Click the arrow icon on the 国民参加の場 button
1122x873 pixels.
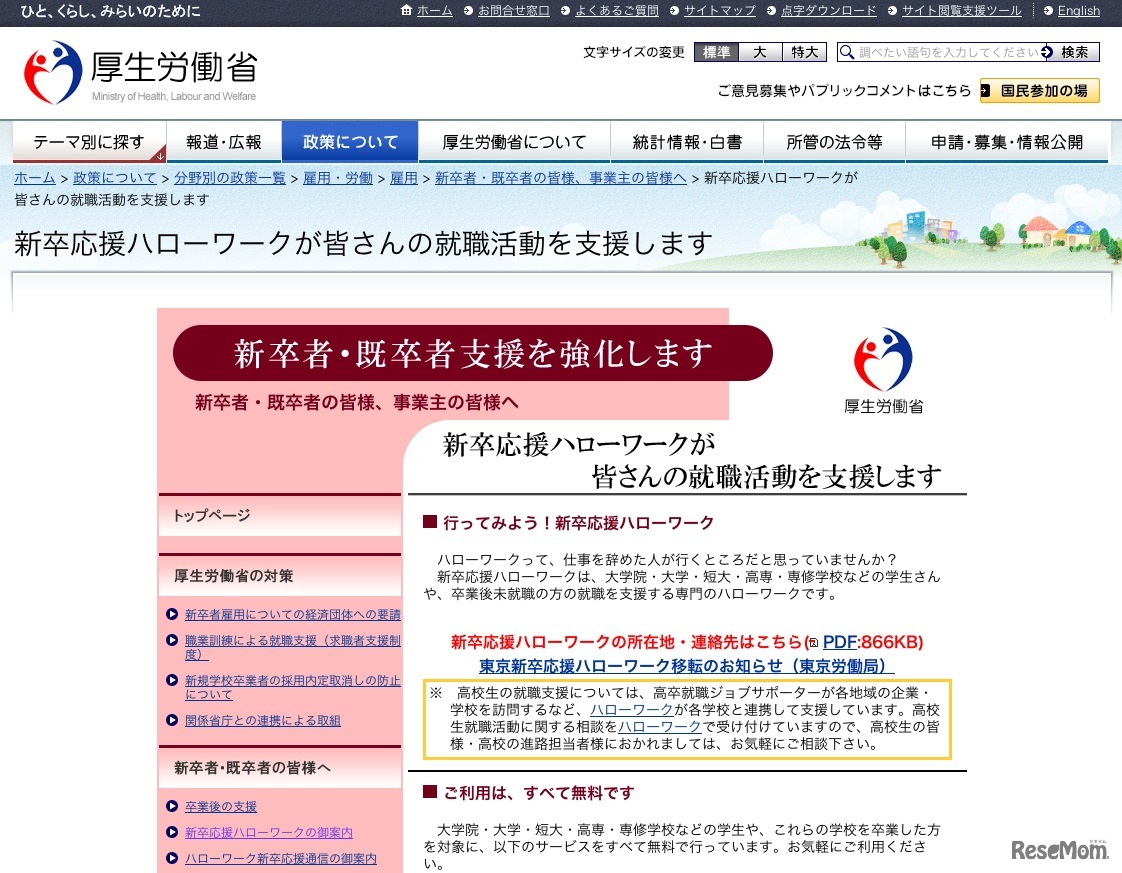(x=985, y=90)
